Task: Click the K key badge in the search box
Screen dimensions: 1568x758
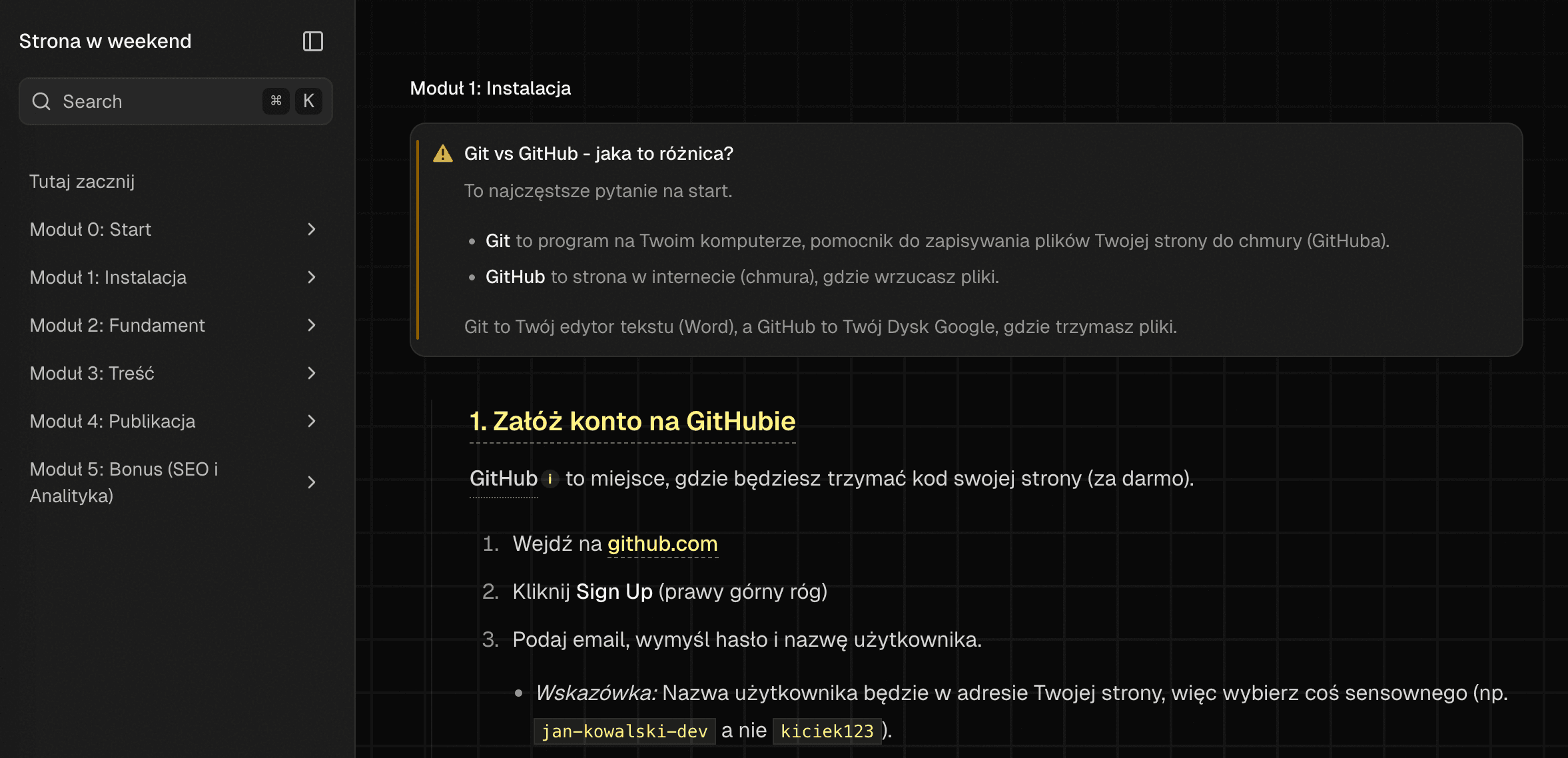Action: coord(308,101)
